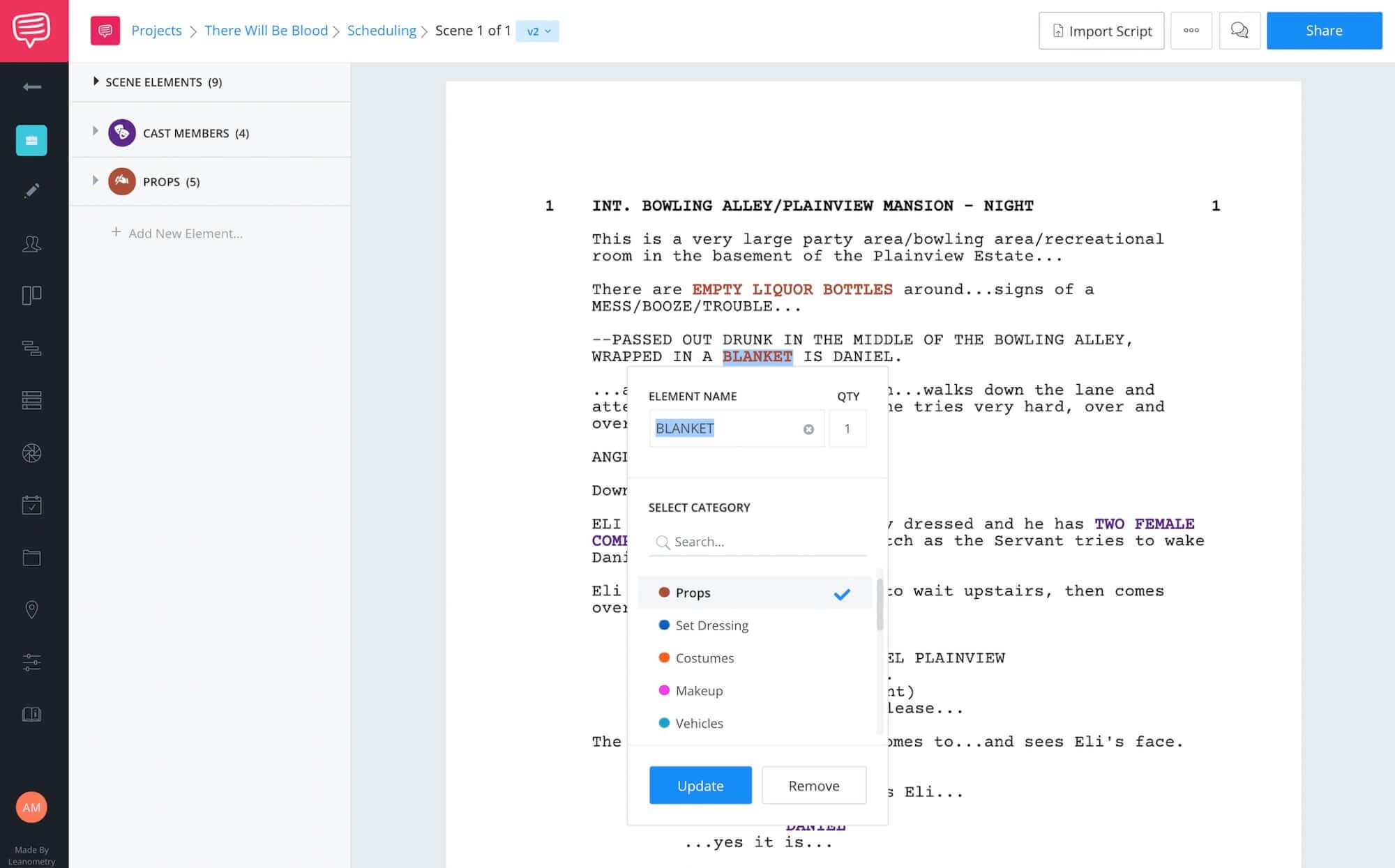Click the StudioBinder logo icon

(x=31, y=30)
